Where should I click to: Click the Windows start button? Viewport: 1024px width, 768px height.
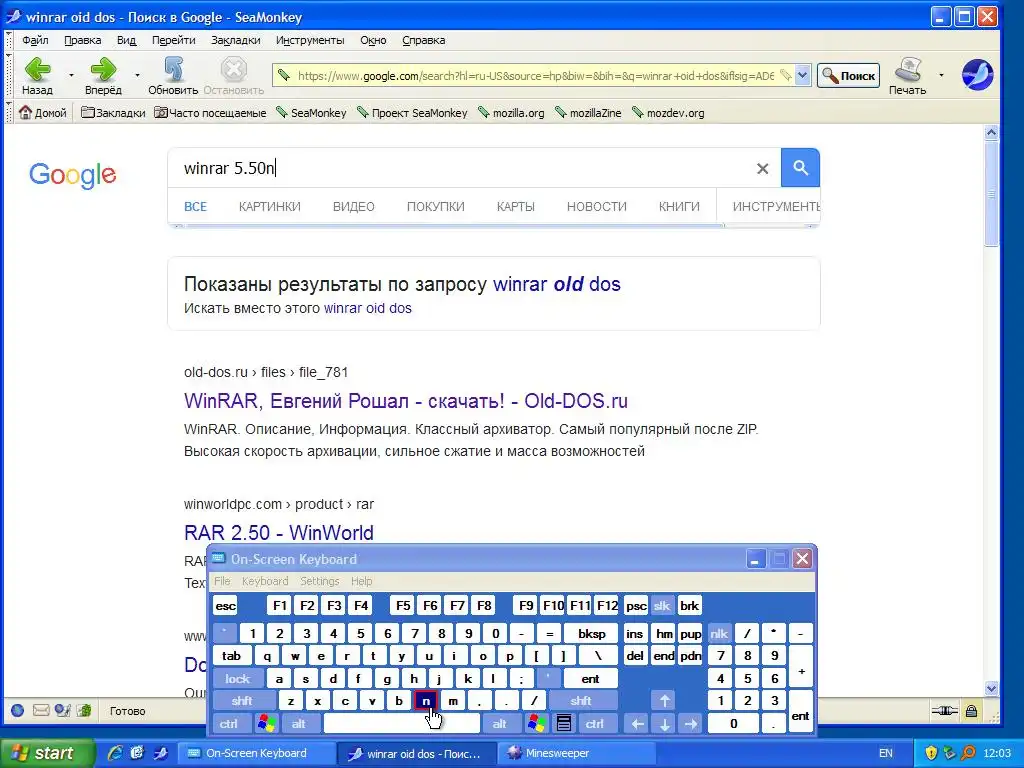[x=47, y=753]
